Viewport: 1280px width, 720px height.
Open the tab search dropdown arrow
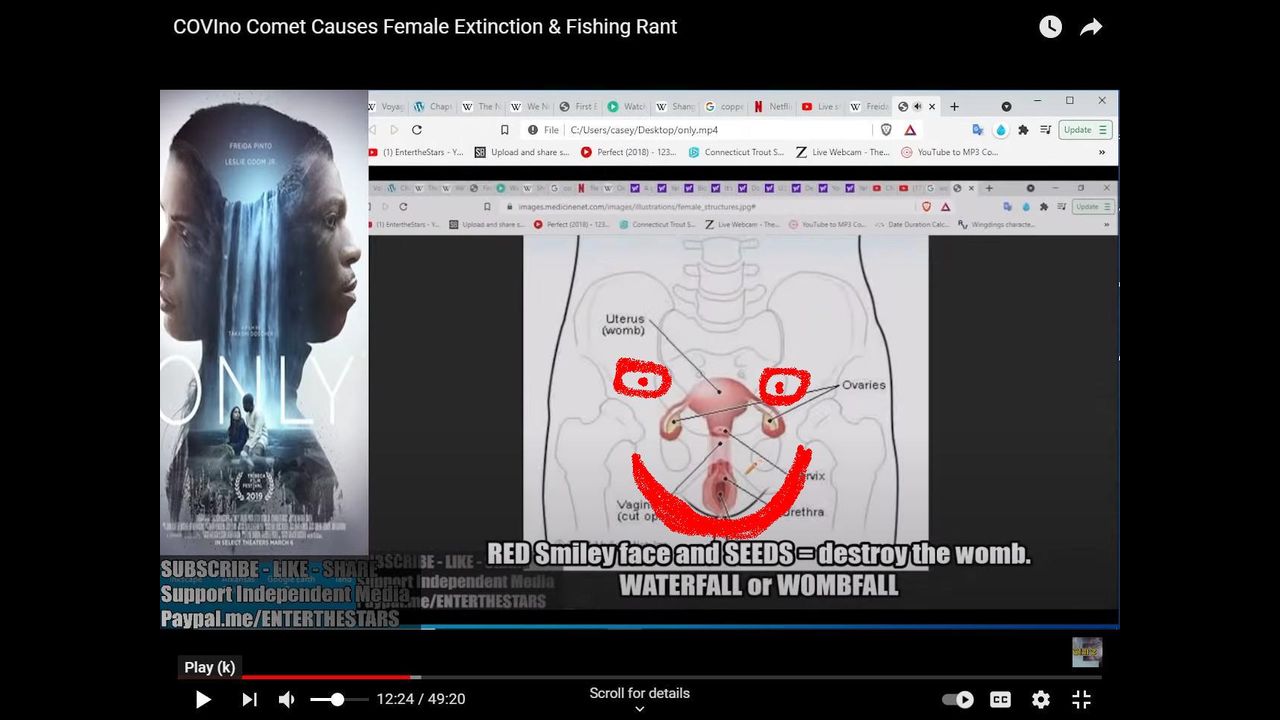1006,106
